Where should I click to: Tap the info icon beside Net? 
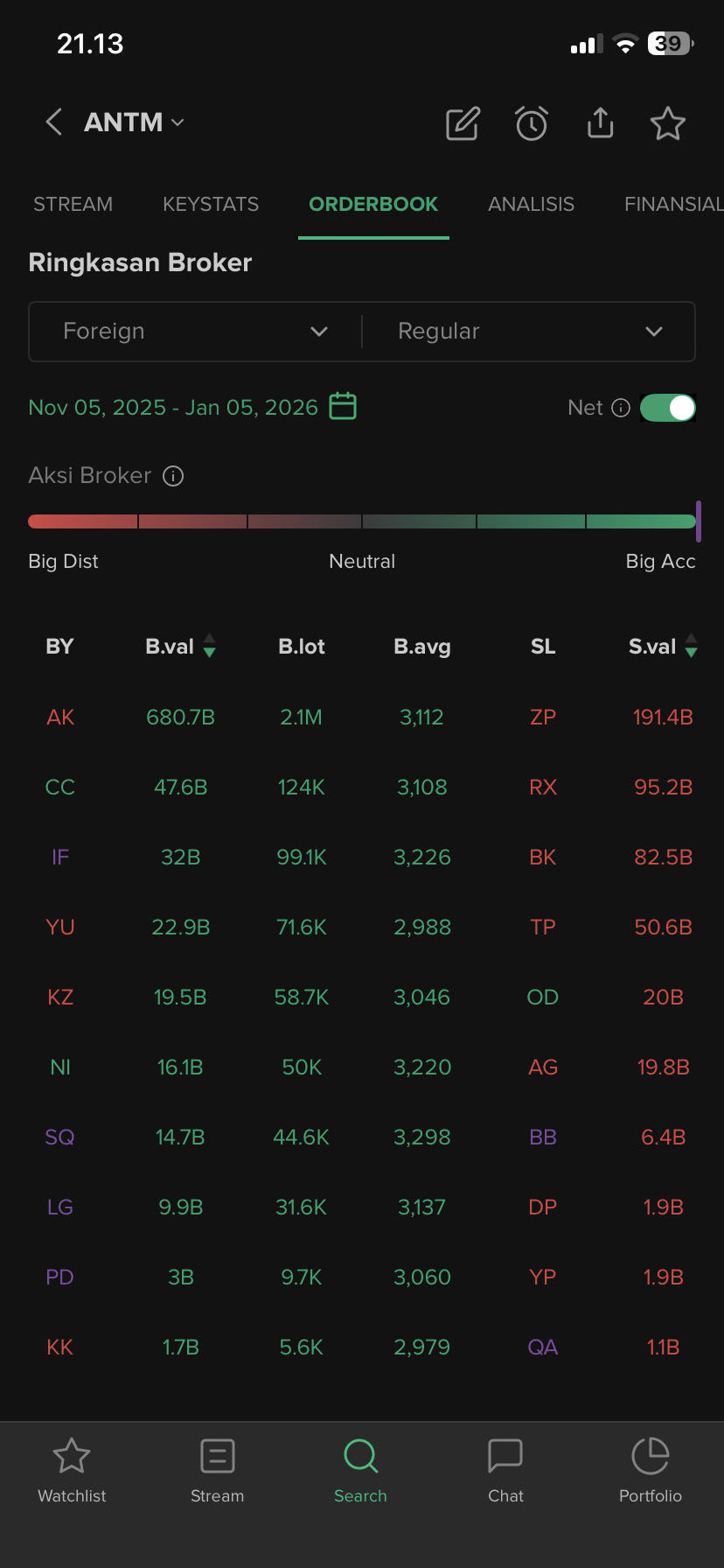621,408
